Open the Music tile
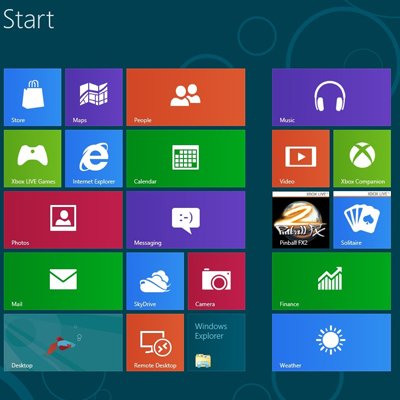The height and width of the screenshot is (400, 400). pos(331,97)
